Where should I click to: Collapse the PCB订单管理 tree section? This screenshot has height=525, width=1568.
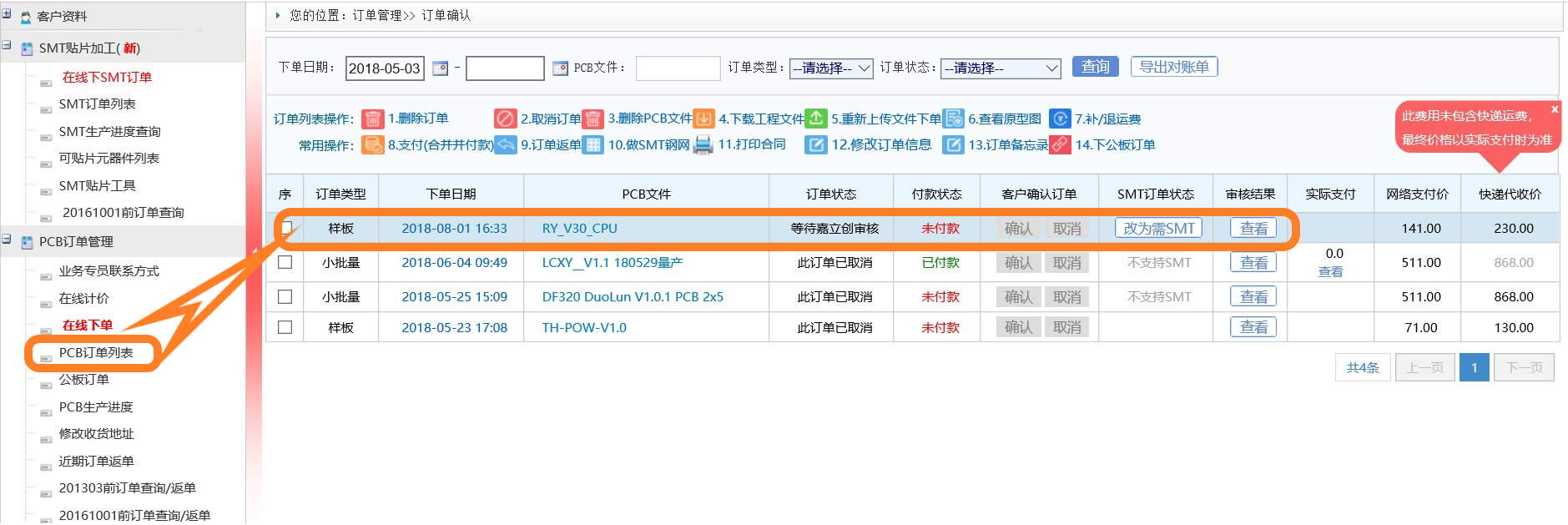pyautogui.click(x=7, y=240)
